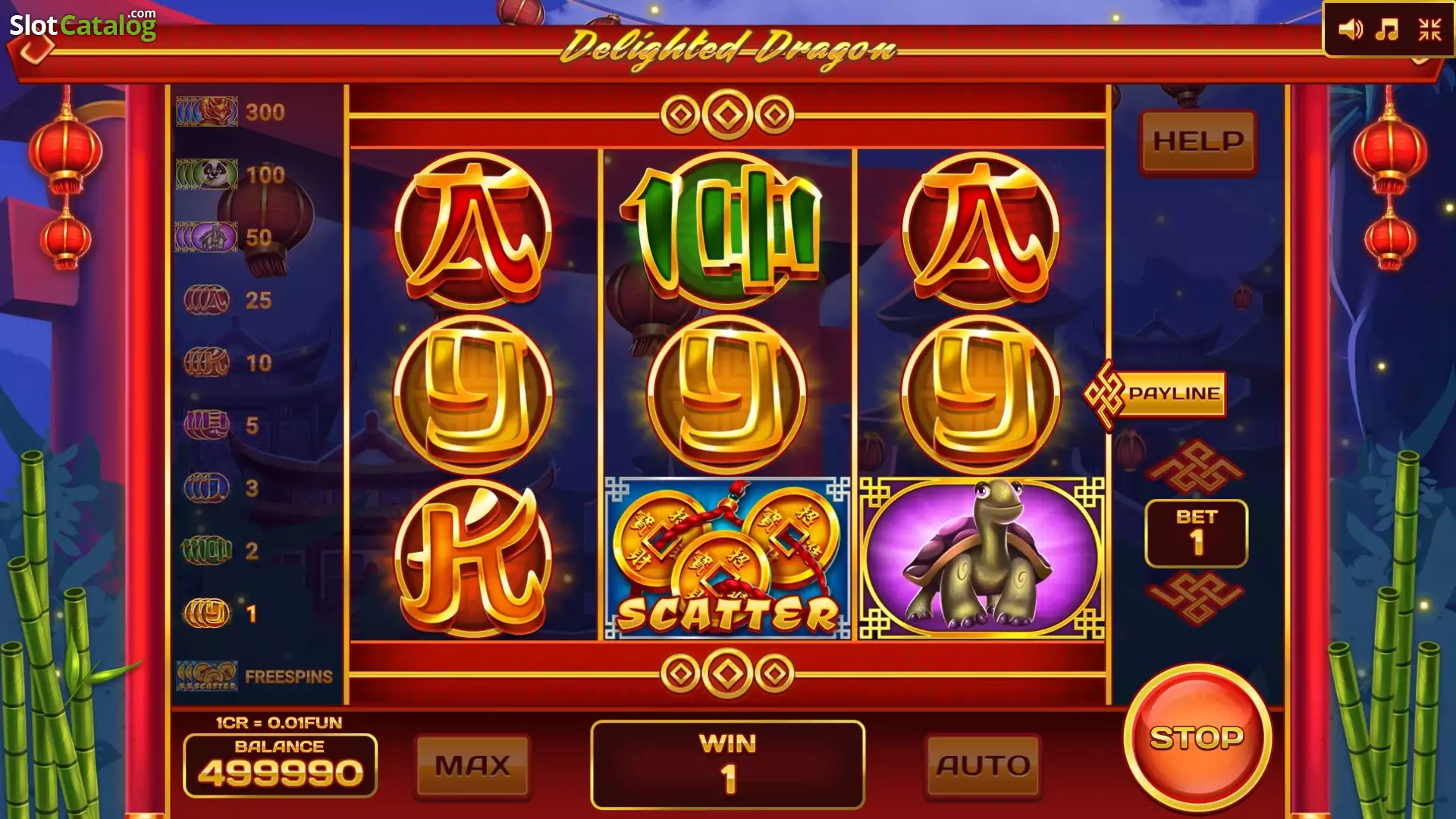Start autoplay with the AUTO button
This screenshot has width=1456, height=819.
[983, 766]
